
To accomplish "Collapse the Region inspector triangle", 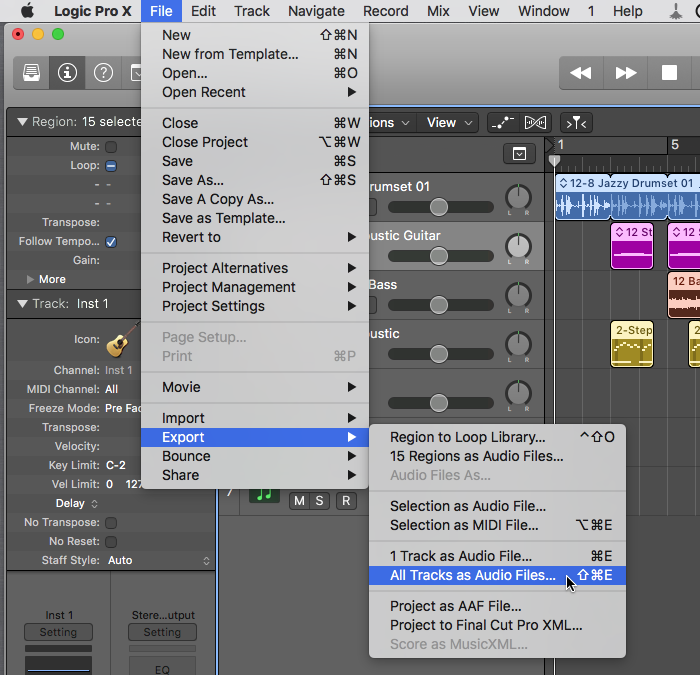I will (22, 121).
